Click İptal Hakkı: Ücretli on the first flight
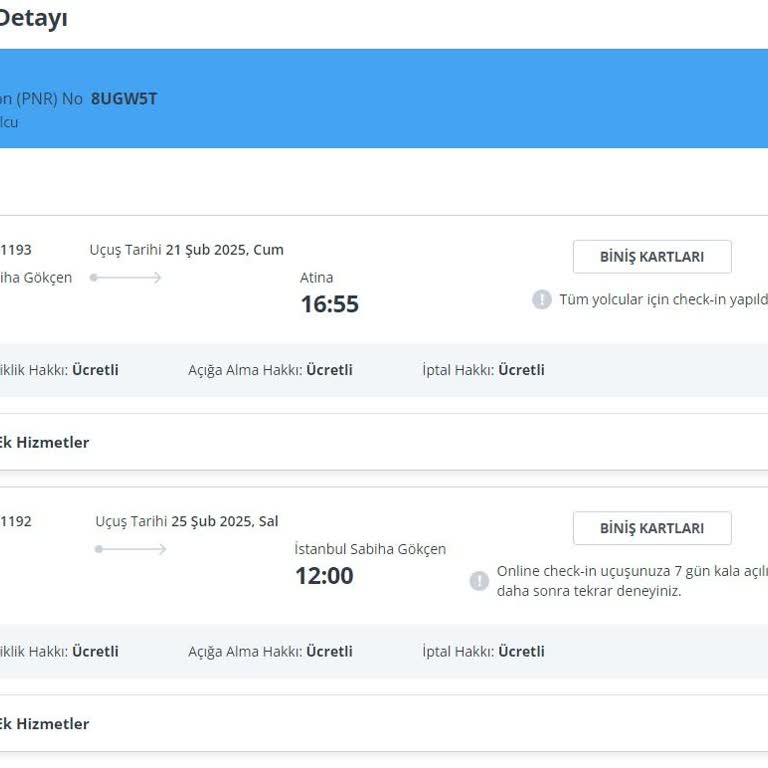Screen dimensions: 768x768 (x=483, y=370)
